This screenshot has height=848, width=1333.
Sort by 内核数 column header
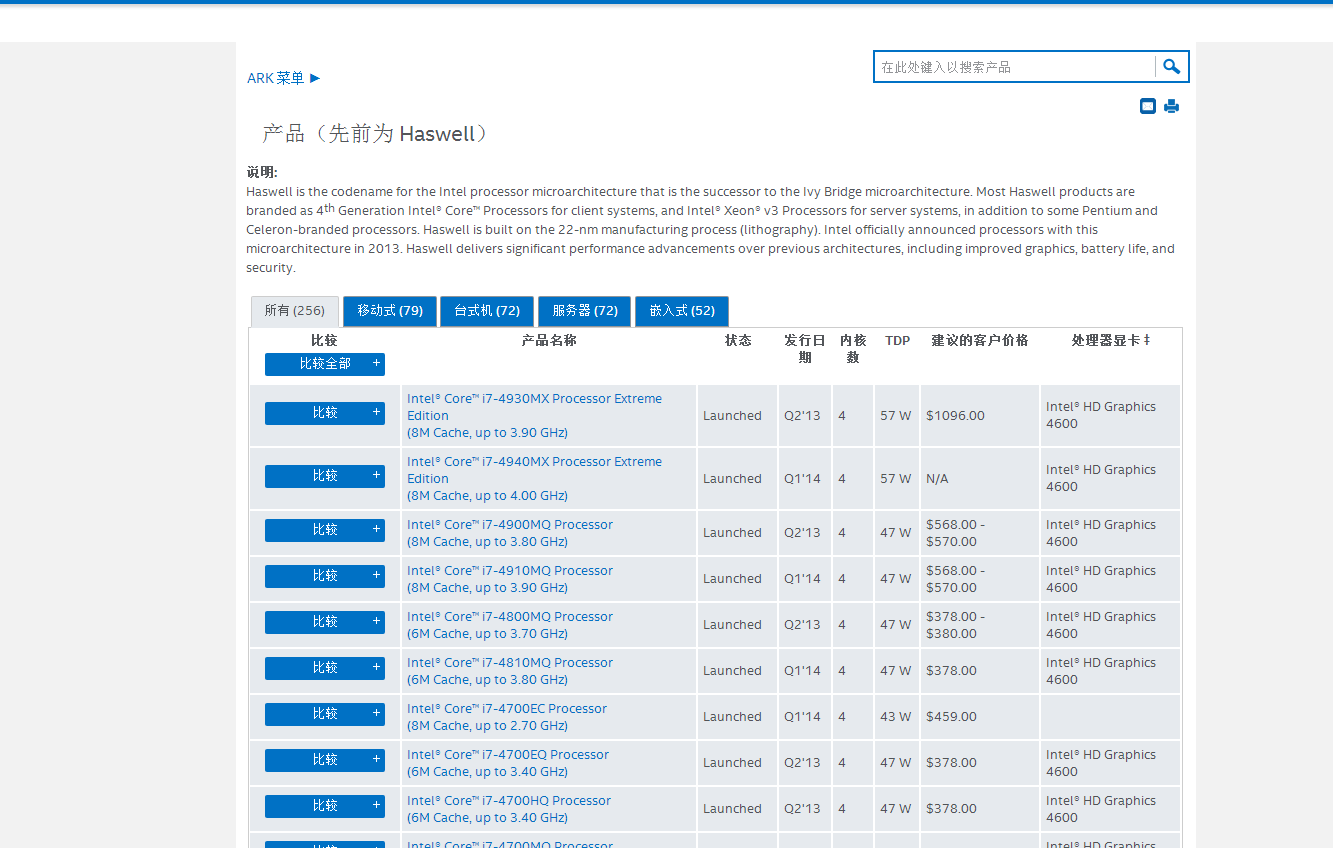click(x=853, y=349)
